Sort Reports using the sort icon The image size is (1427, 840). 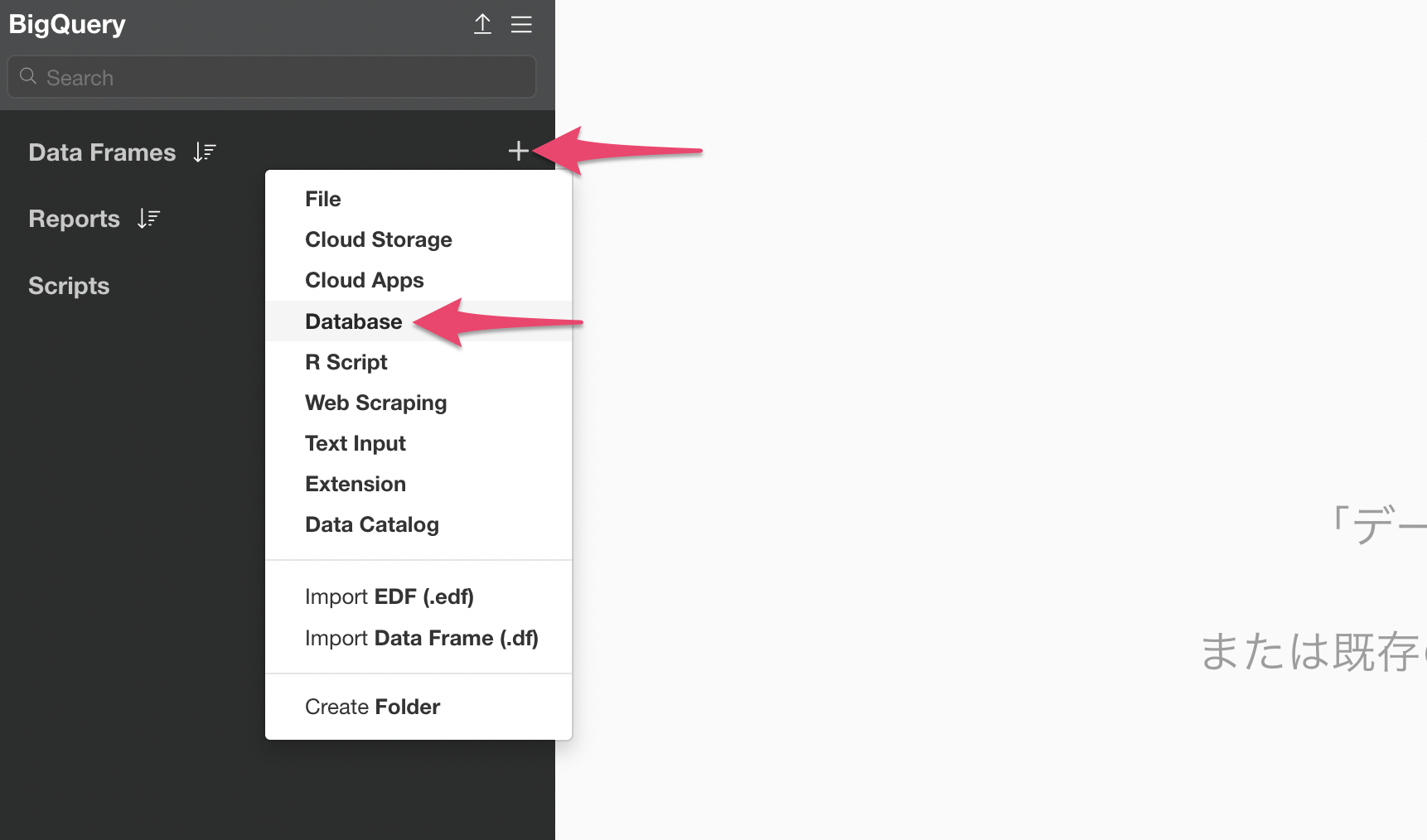pos(148,219)
